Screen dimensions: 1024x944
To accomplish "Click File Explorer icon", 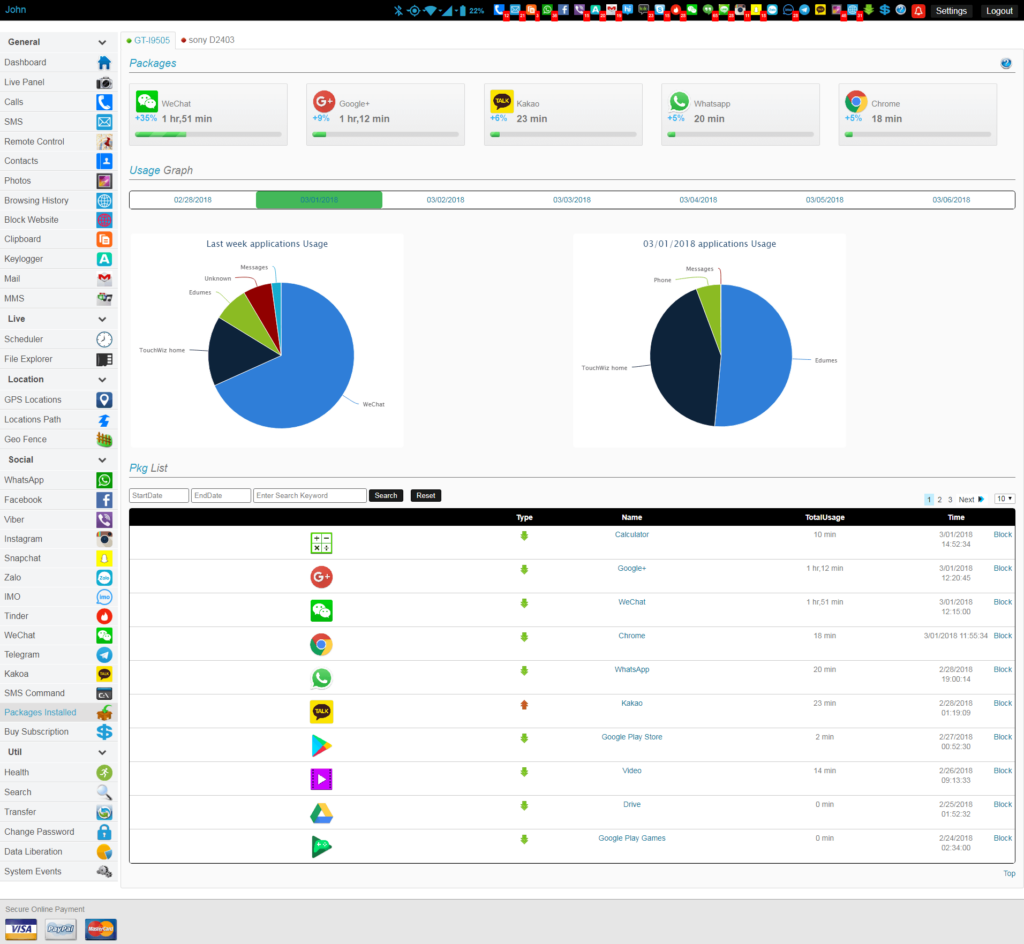I will coord(104,359).
